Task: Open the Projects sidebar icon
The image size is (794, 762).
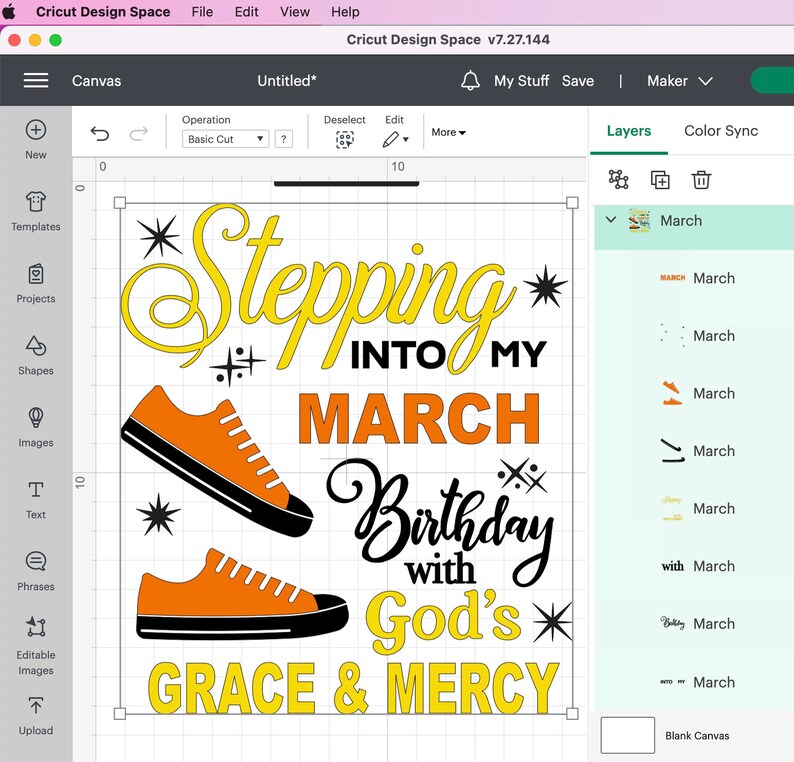Action: coord(36,274)
